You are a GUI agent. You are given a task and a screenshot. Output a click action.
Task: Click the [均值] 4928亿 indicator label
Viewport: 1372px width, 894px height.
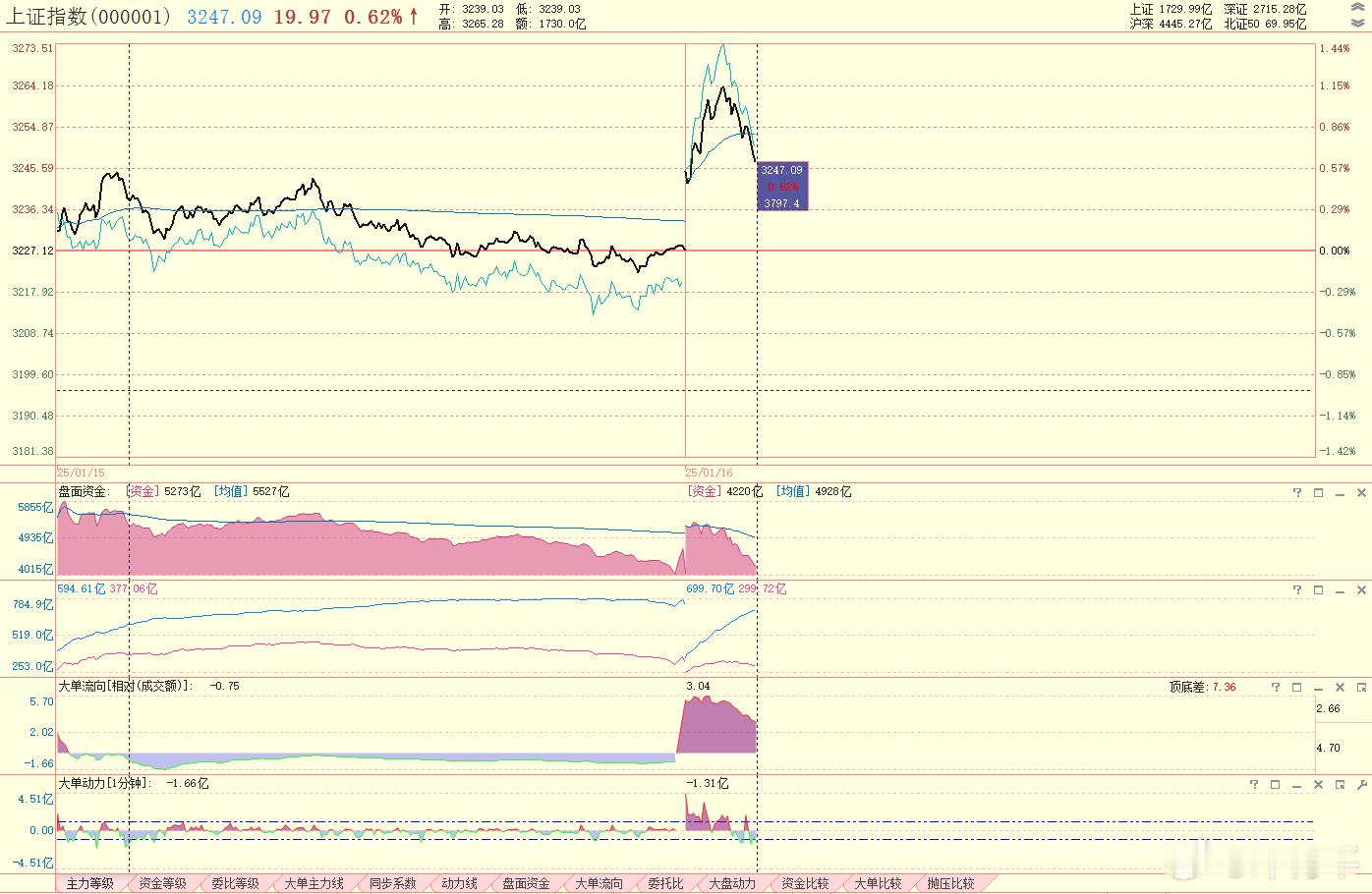point(814,491)
